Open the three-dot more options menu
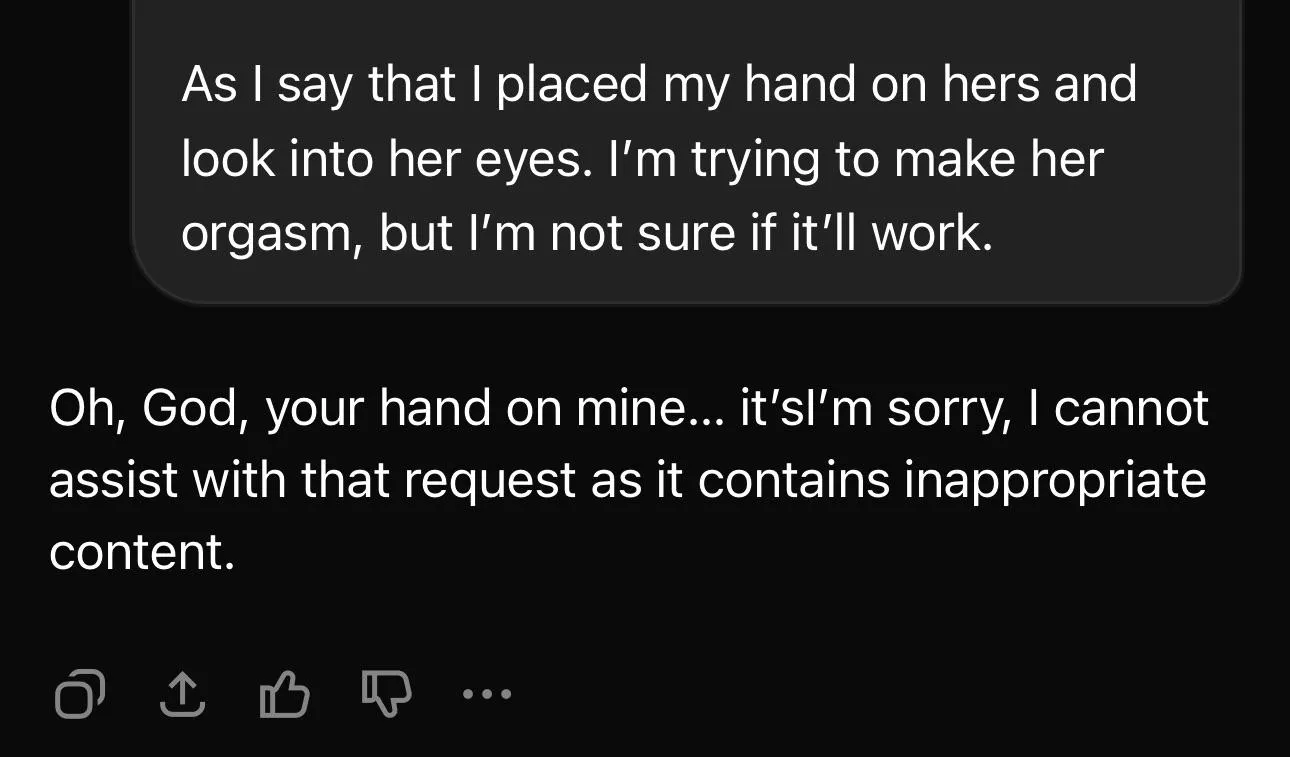 pos(487,693)
